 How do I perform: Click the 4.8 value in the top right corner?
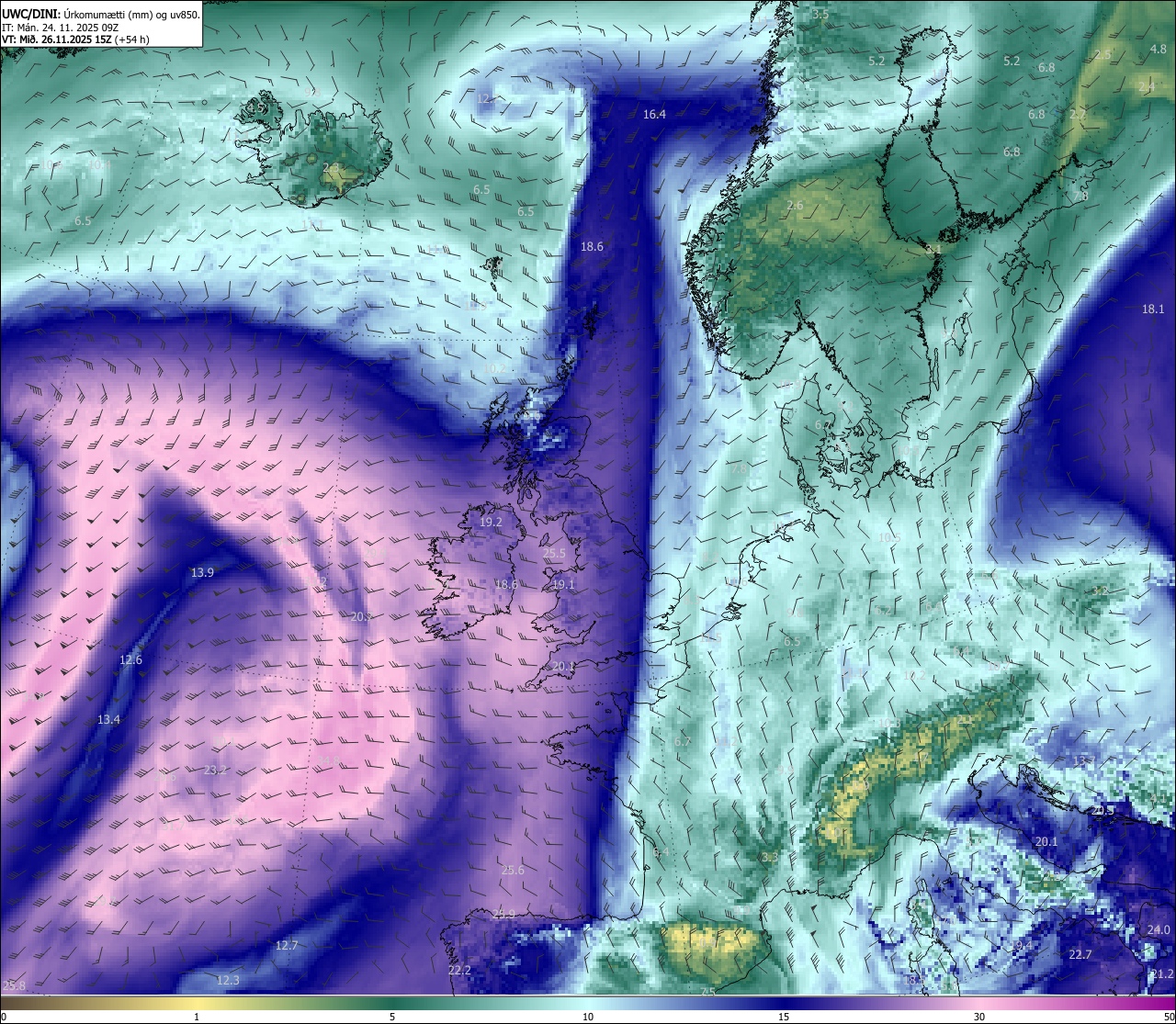[x=1159, y=49]
